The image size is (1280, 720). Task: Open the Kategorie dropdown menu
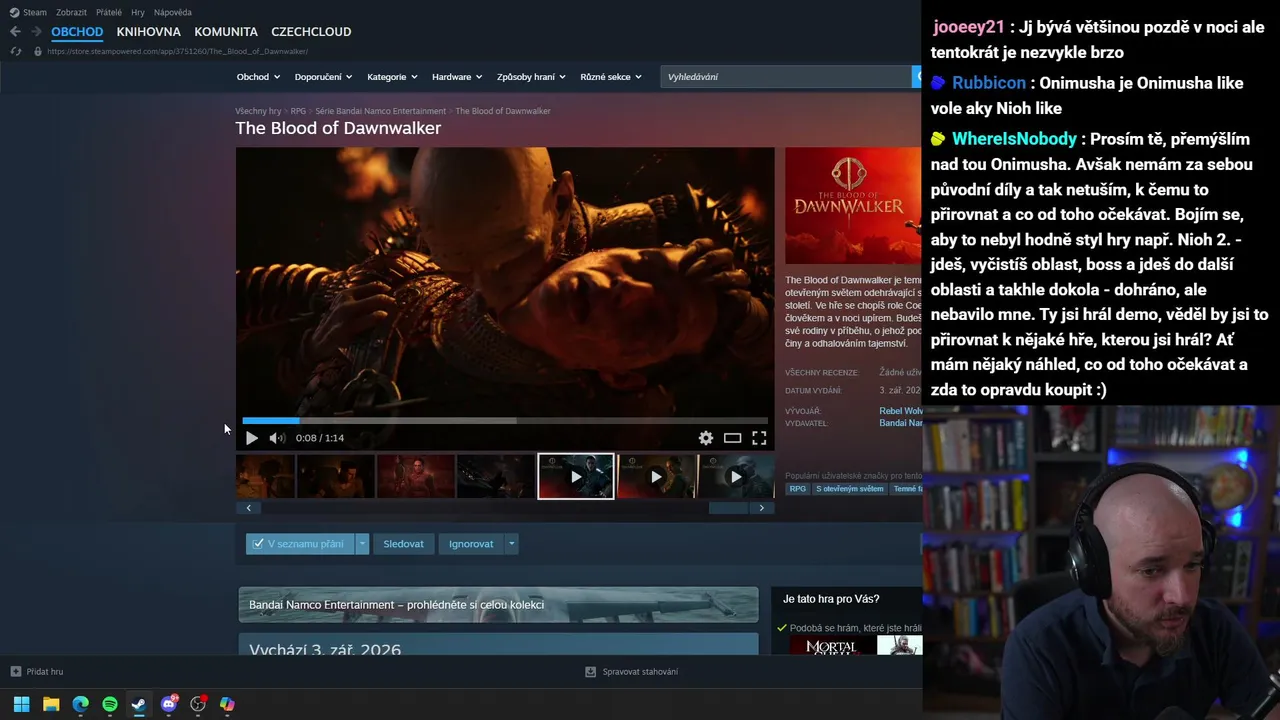point(393,77)
